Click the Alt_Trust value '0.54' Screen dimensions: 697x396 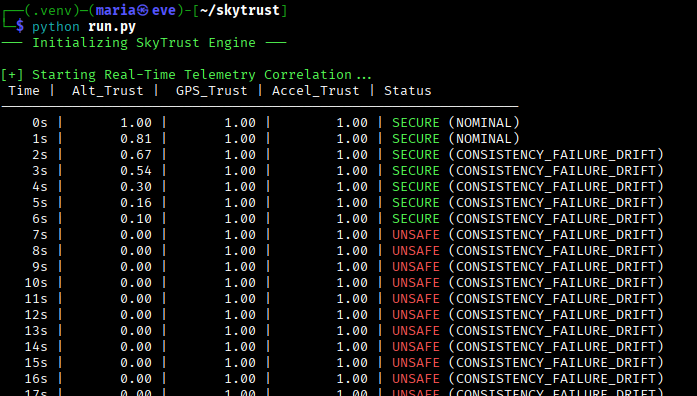(136, 171)
